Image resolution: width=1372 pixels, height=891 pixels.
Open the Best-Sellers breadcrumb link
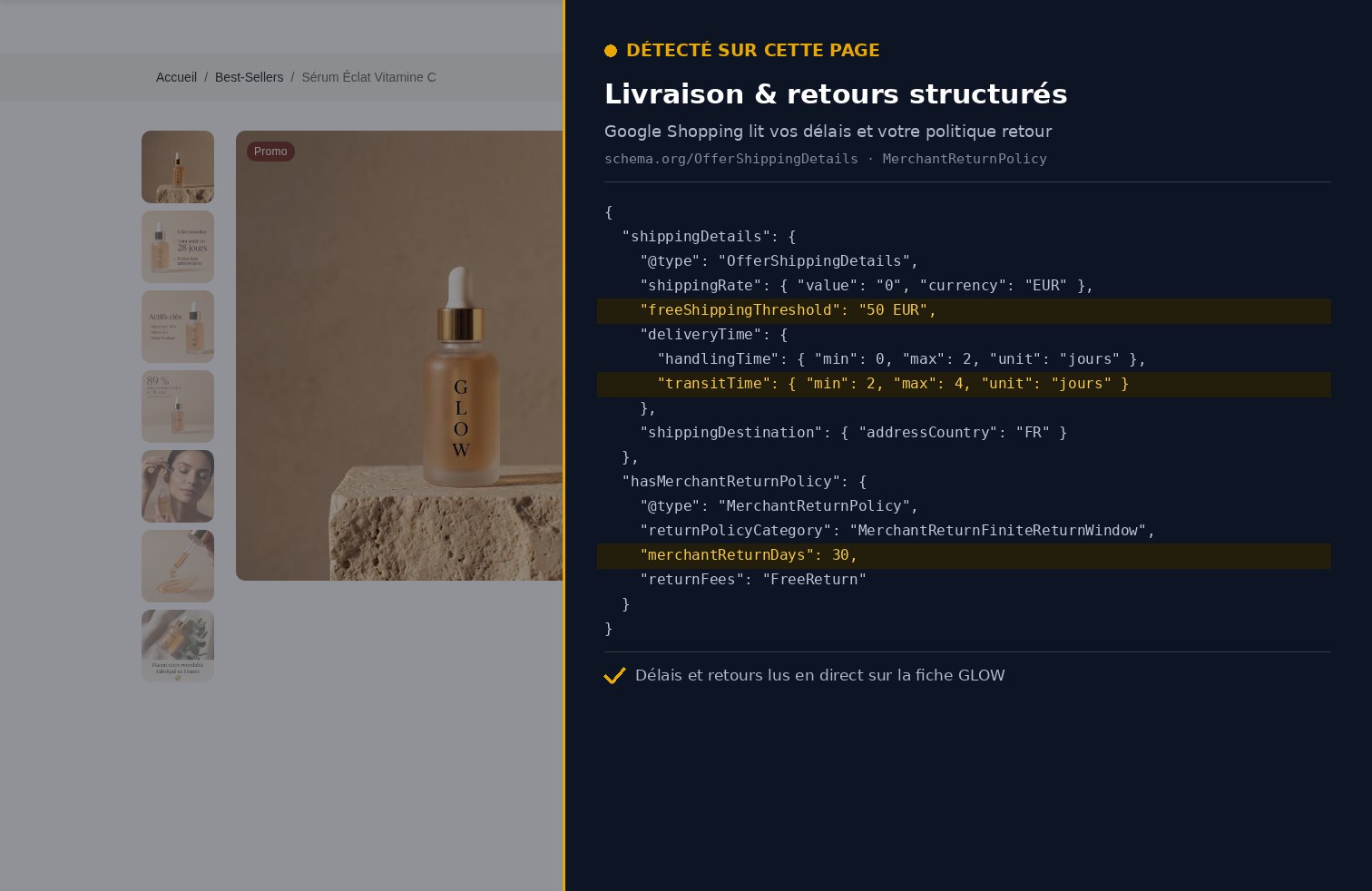click(249, 77)
